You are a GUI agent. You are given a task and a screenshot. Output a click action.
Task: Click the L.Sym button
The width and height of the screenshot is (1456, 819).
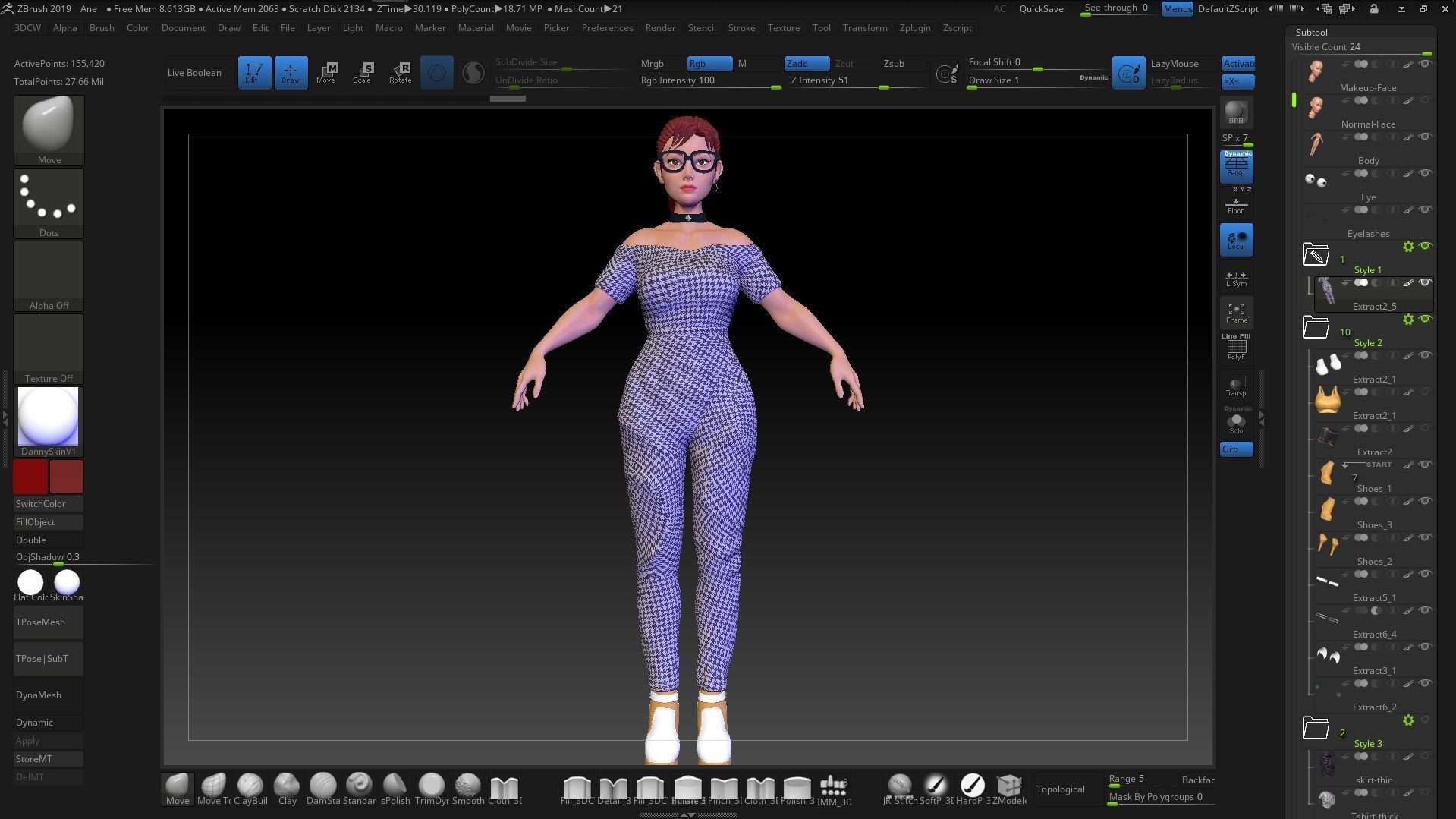pyautogui.click(x=1236, y=277)
